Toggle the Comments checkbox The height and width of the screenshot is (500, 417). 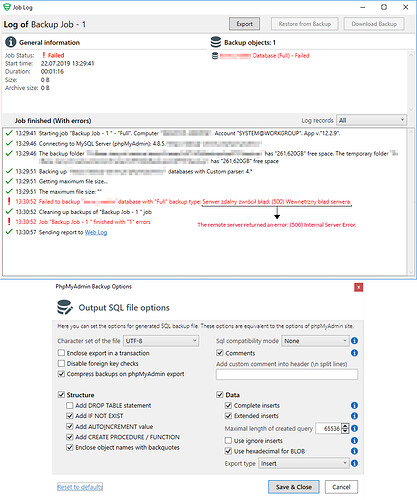(220, 353)
